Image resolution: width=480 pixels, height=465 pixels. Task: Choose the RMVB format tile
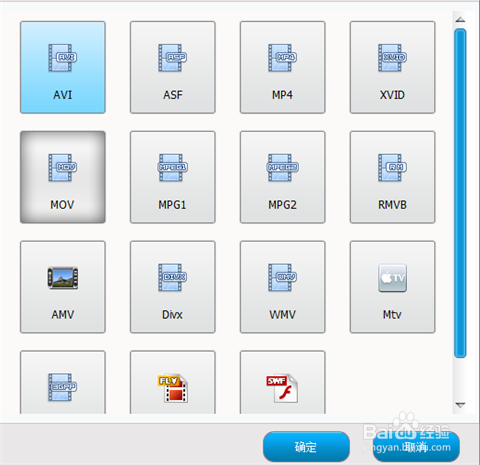(x=392, y=177)
